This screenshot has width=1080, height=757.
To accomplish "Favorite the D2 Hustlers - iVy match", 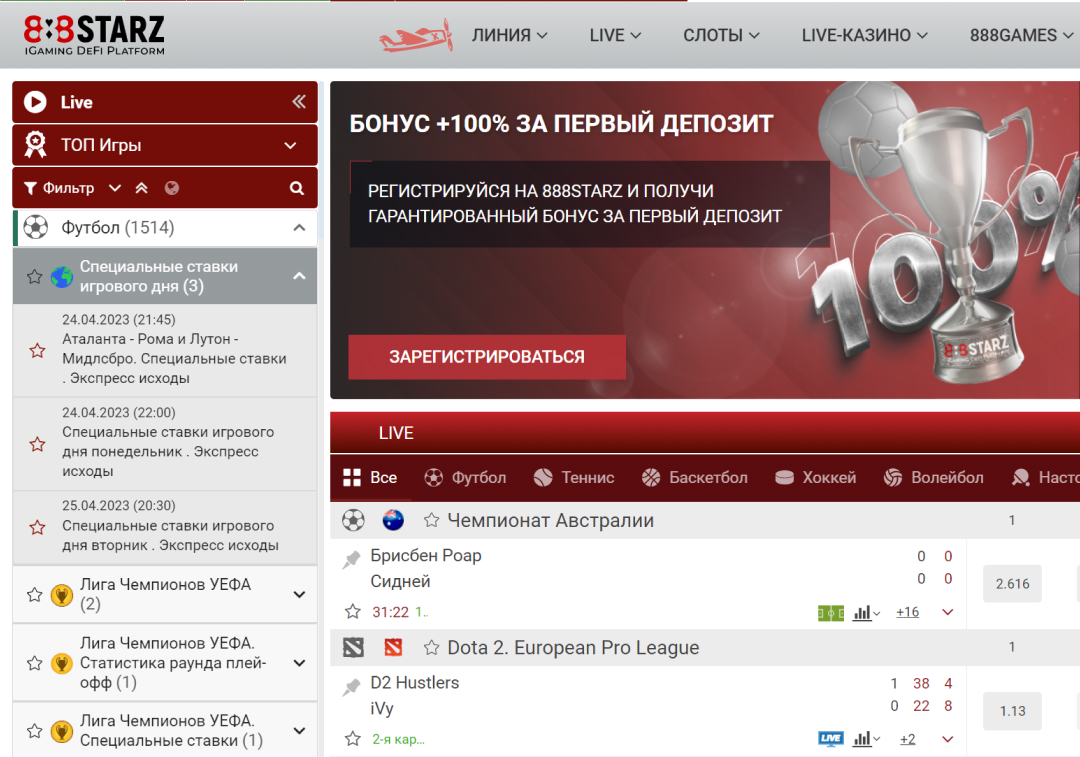I will (x=353, y=739).
